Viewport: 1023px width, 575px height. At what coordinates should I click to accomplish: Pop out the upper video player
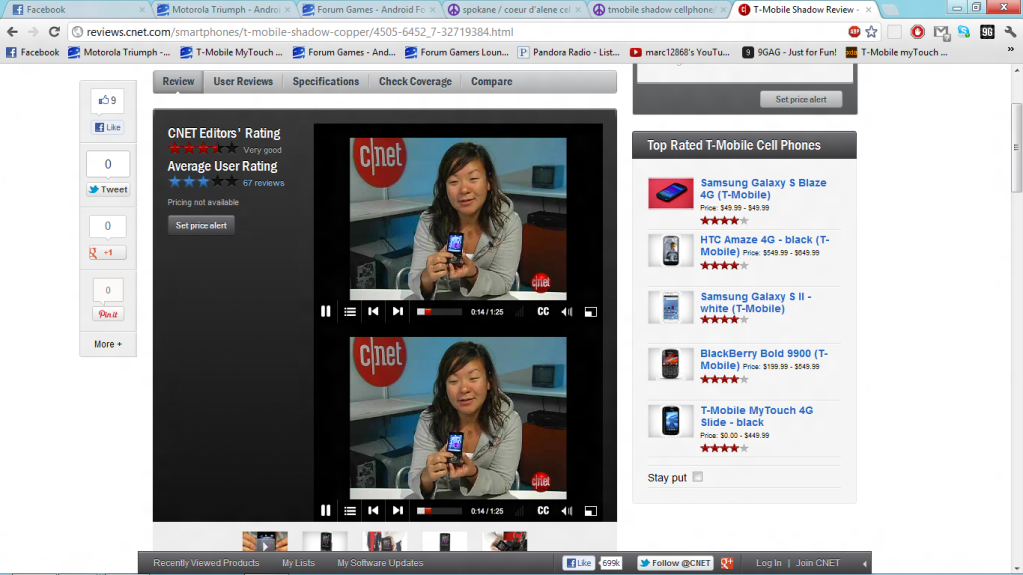click(590, 312)
